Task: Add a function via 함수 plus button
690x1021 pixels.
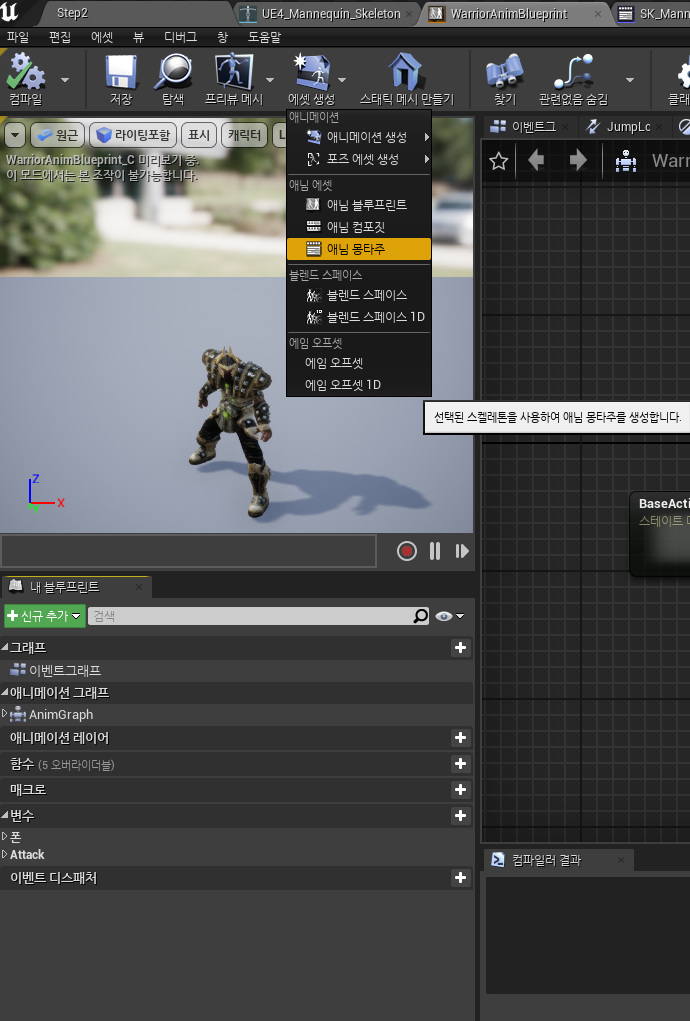Action: [x=460, y=764]
